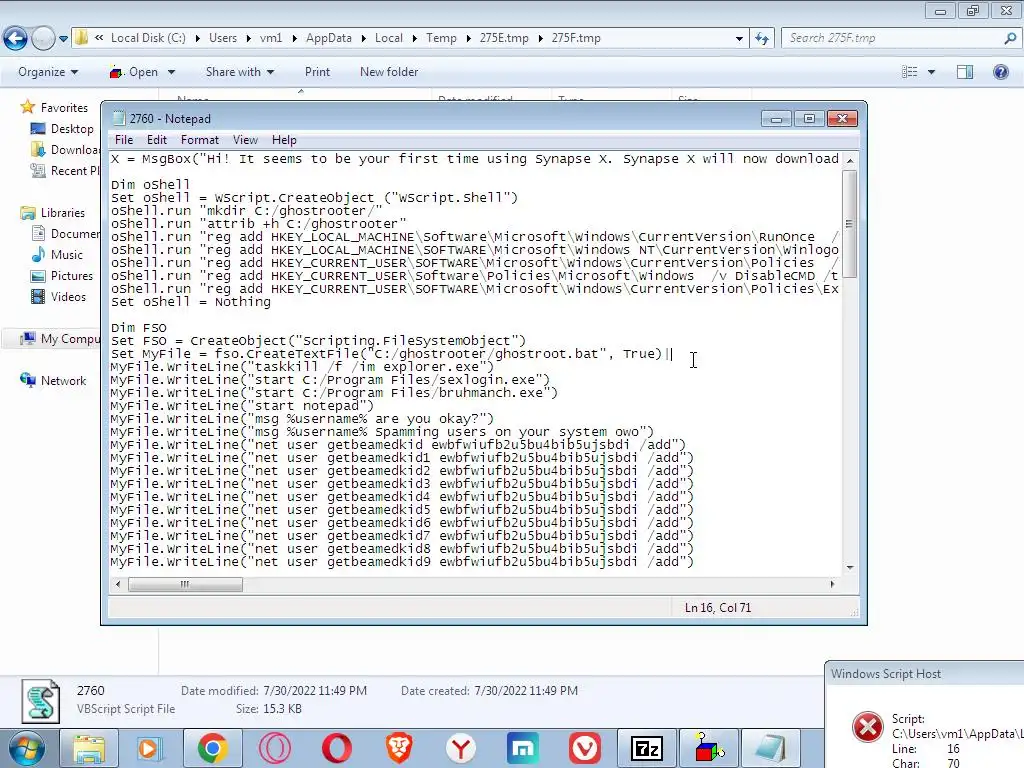The height and width of the screenshot is (768, 1024).
Task: Click Notepad vertical scrollbar thumb
Action: coord(849,223)
